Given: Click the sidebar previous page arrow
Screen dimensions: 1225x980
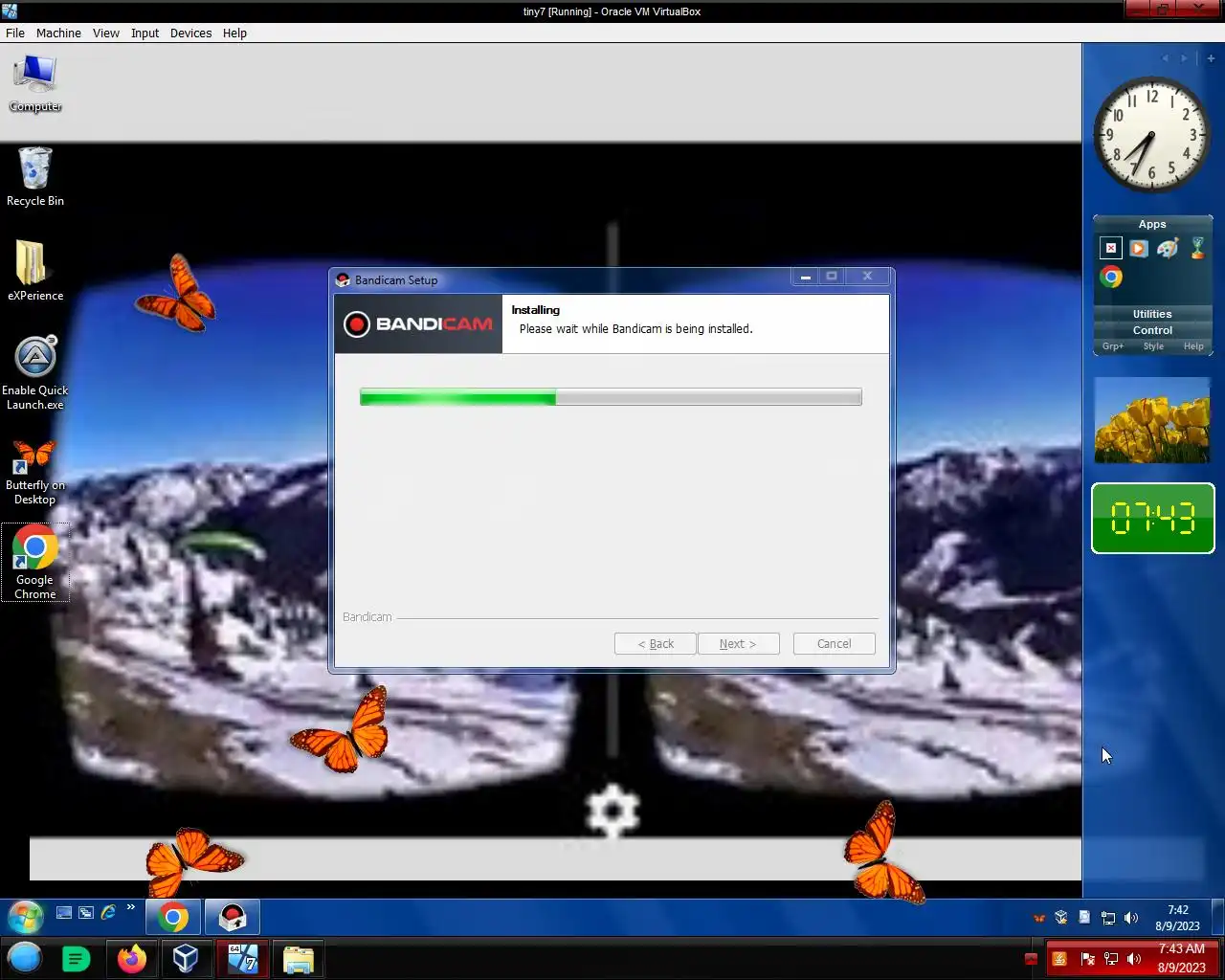Looking at the screenshot, I should (x=1165, y=58).
